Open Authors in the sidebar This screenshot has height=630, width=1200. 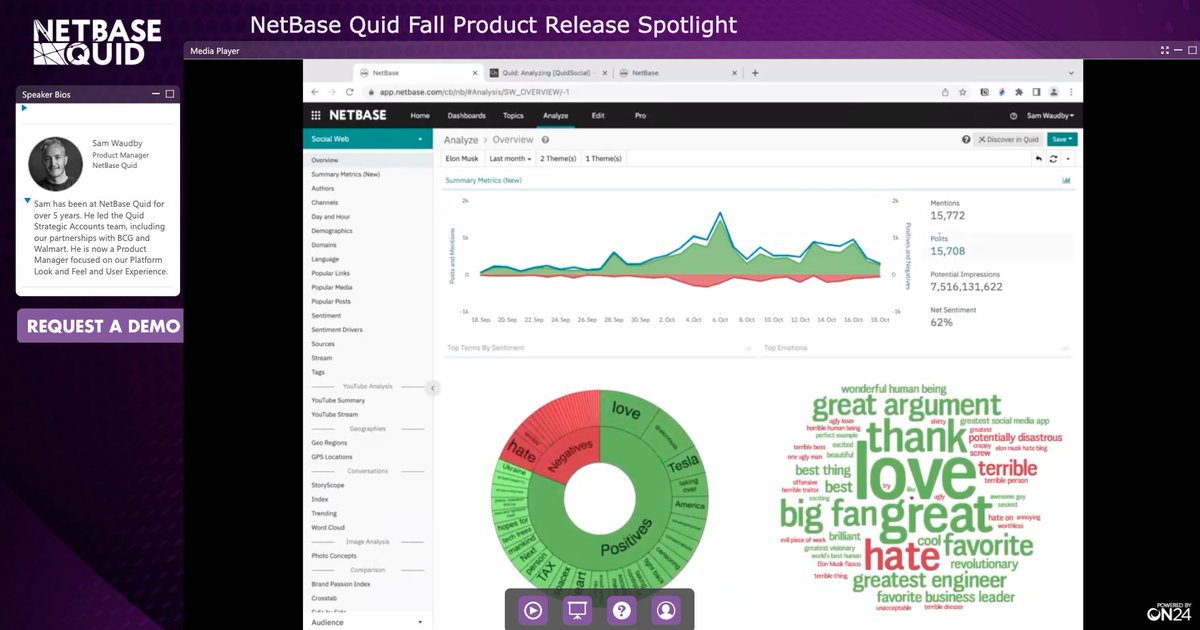pos(322,188)
